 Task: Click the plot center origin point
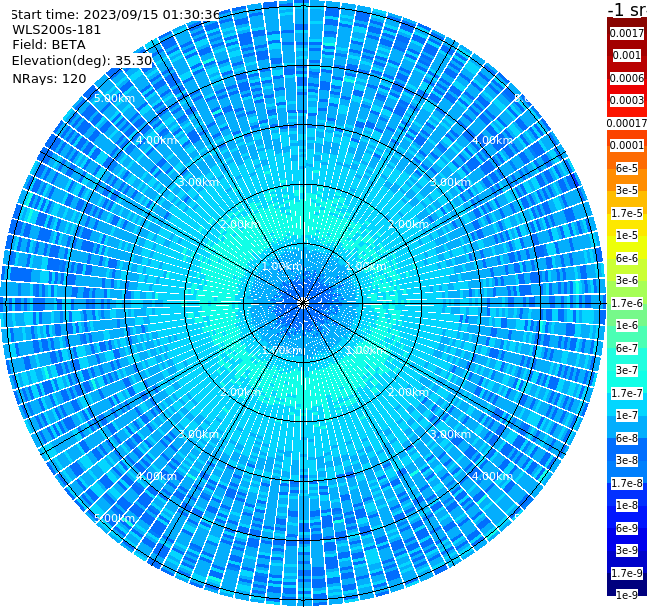click(303, 303)
